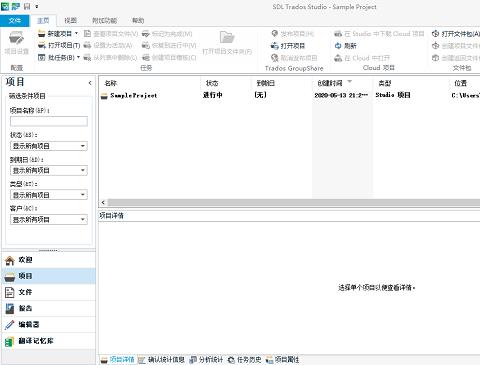The image size is (480, 365).
Task: Click 打开项目文件夹(F) Open Project Folder
Action: point(227,43)
